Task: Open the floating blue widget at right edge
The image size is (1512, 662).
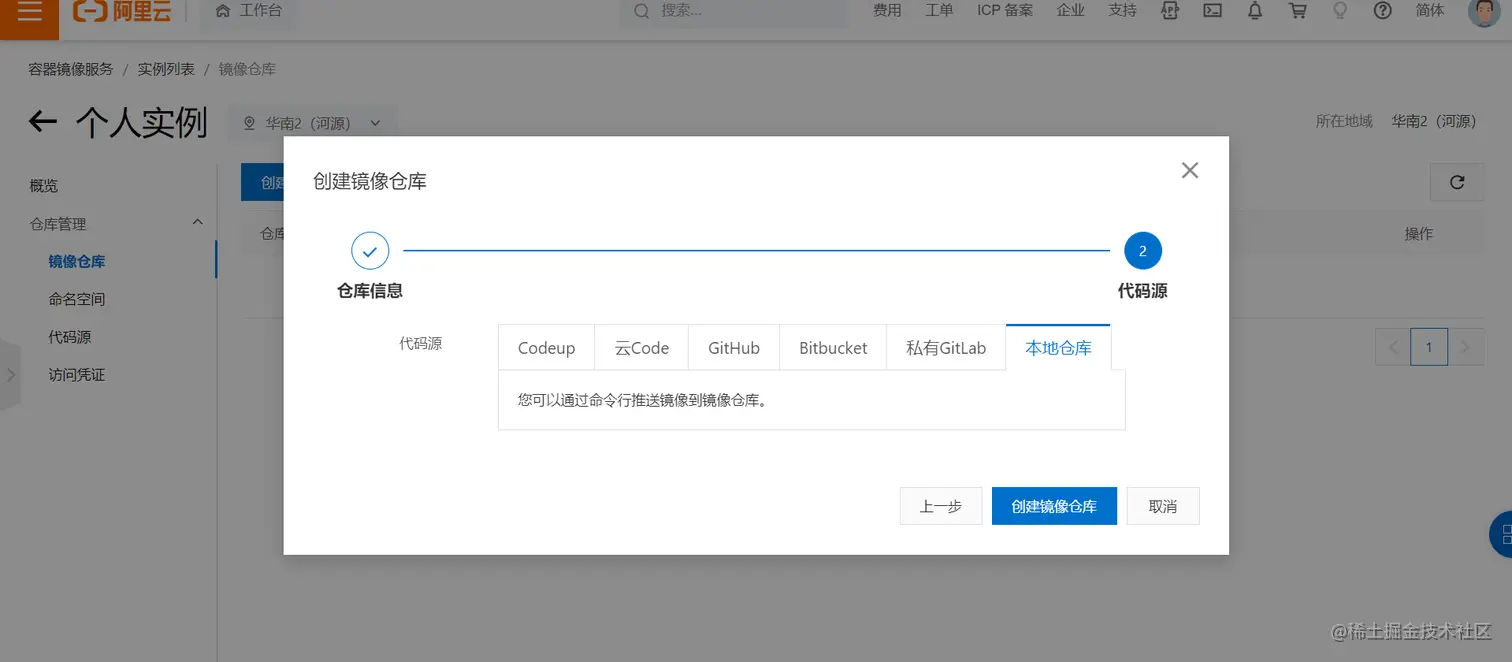Action: coord(1501,533)
